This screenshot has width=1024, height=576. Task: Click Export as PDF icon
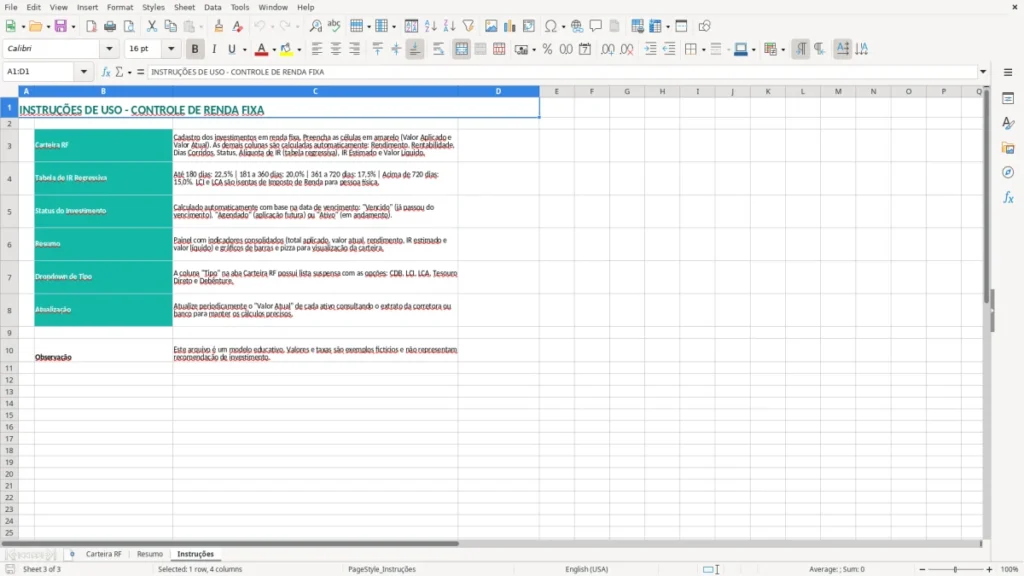[91, 26]
